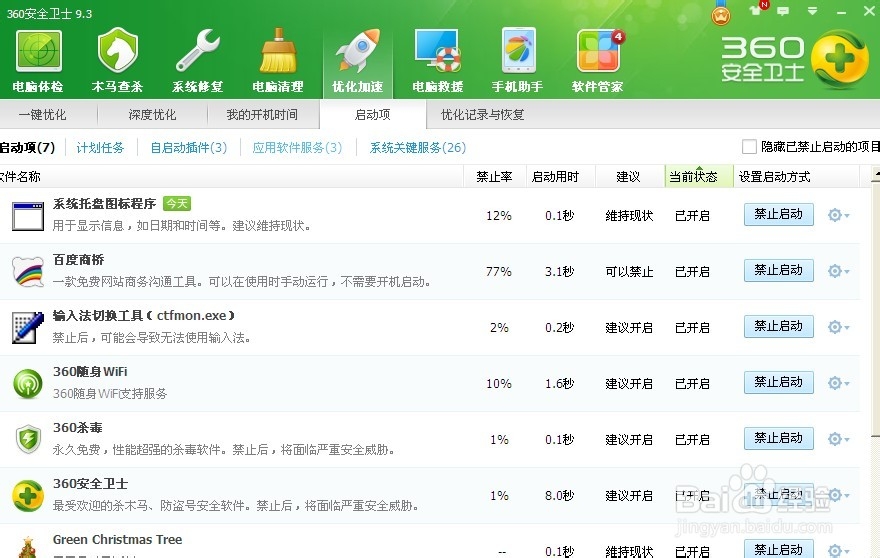Screen dimensions: 880x558
Task: Expand gear options for 系统托盘图标程序
Action: [838, 215]
